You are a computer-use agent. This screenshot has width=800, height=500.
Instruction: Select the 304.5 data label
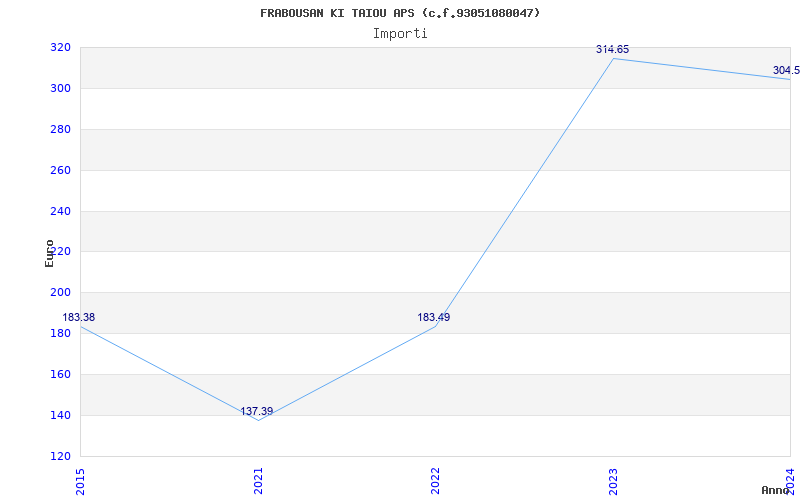click(786, 70)
